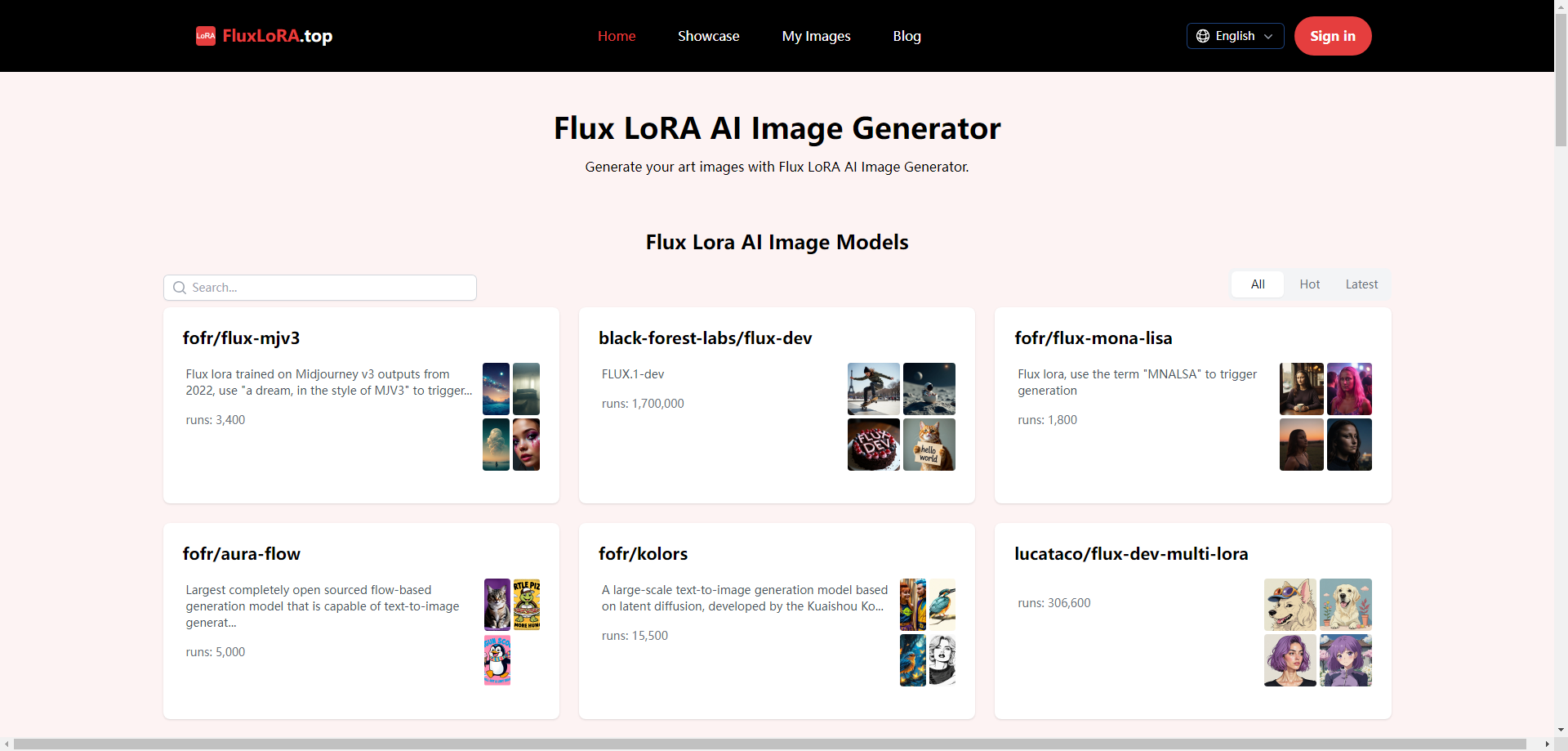The width and height of the screenshot is (1568, 751).
Task: View multi-lora anime purple girl thumbnail
Action: pyautogui.click(x=1346, y=660)
